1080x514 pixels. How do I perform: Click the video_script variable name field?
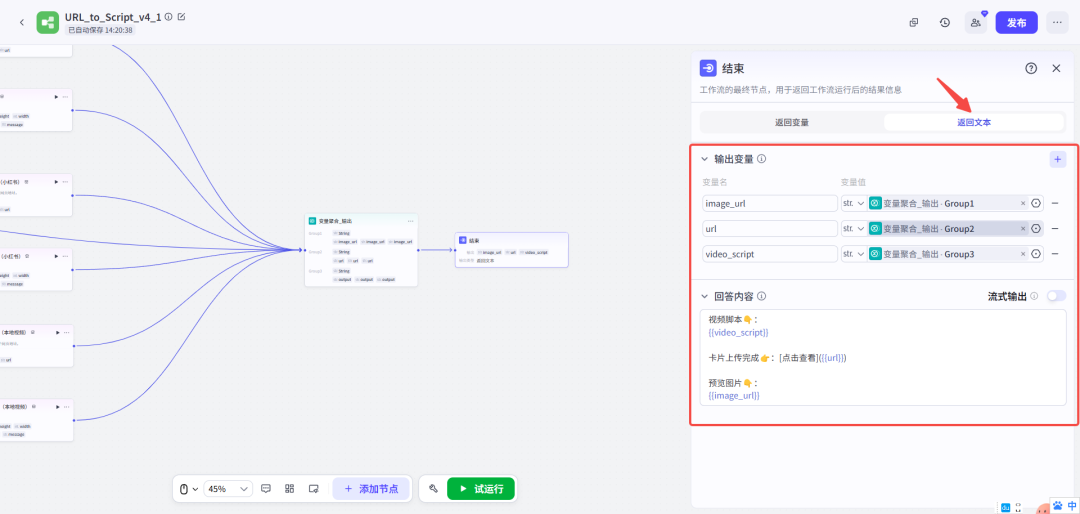coord(770,254)
